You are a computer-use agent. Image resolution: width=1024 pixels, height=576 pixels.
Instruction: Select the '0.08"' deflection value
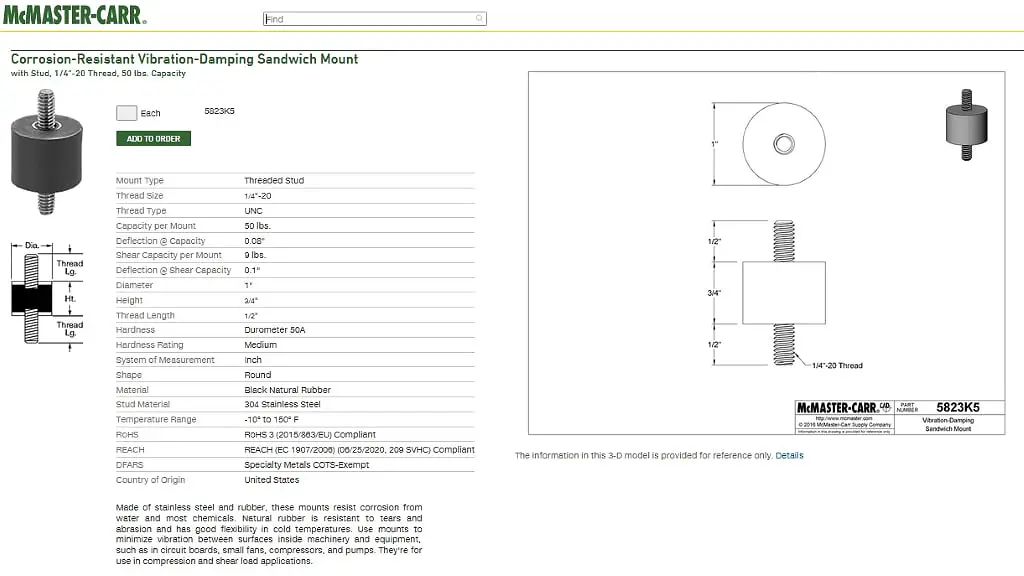tap(255, 240)
